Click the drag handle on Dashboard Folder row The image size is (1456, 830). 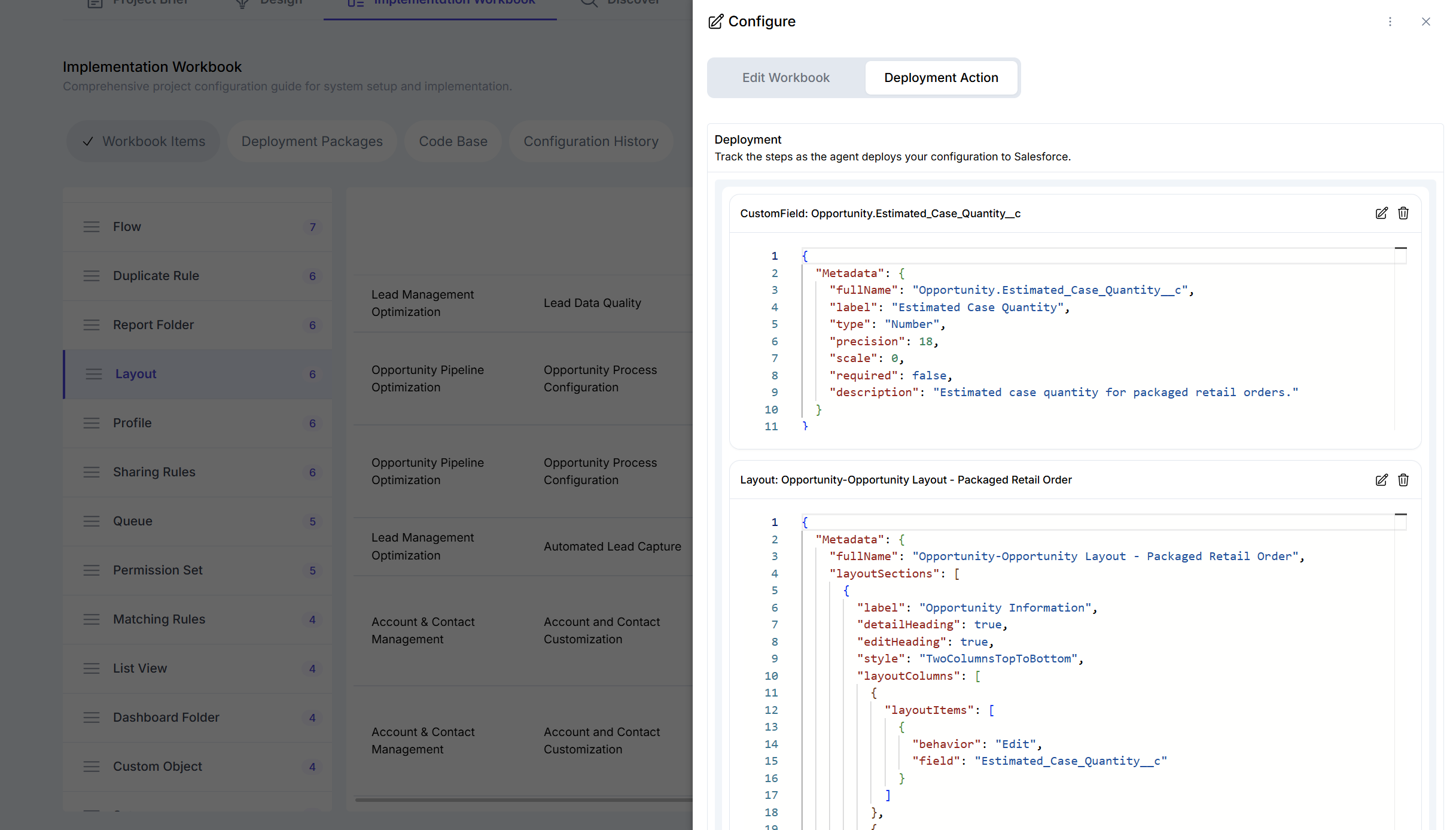[x=92, y=717]
